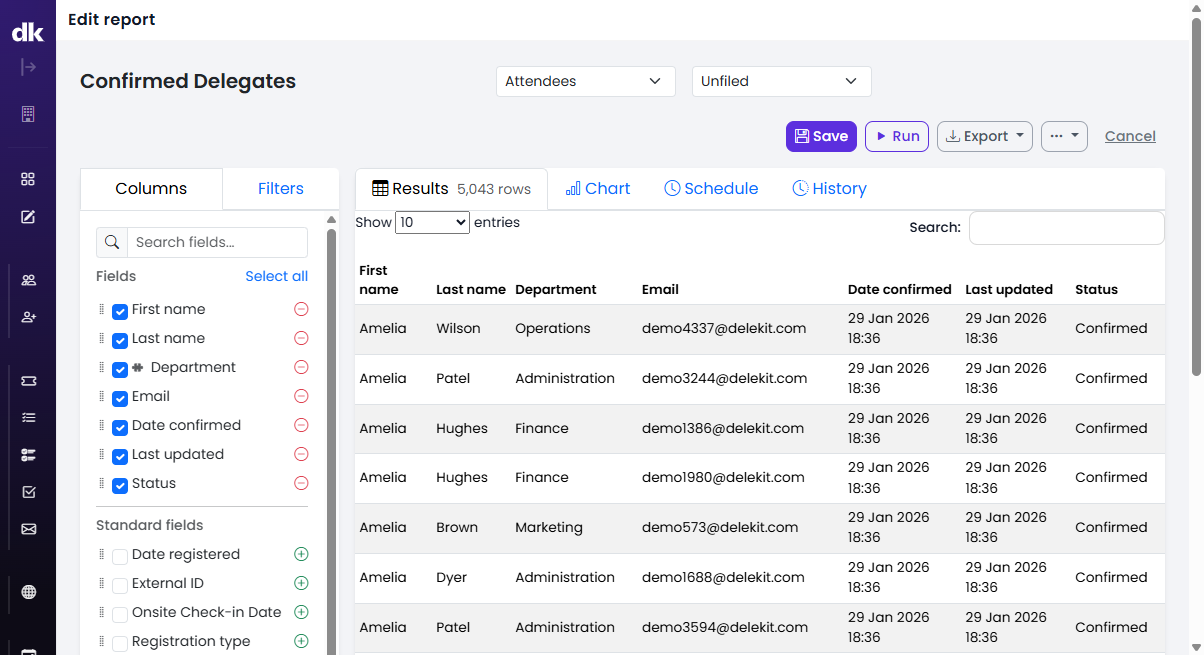The image size is (1204, 655).
Task: Select the Results tab
Action: 451,189
